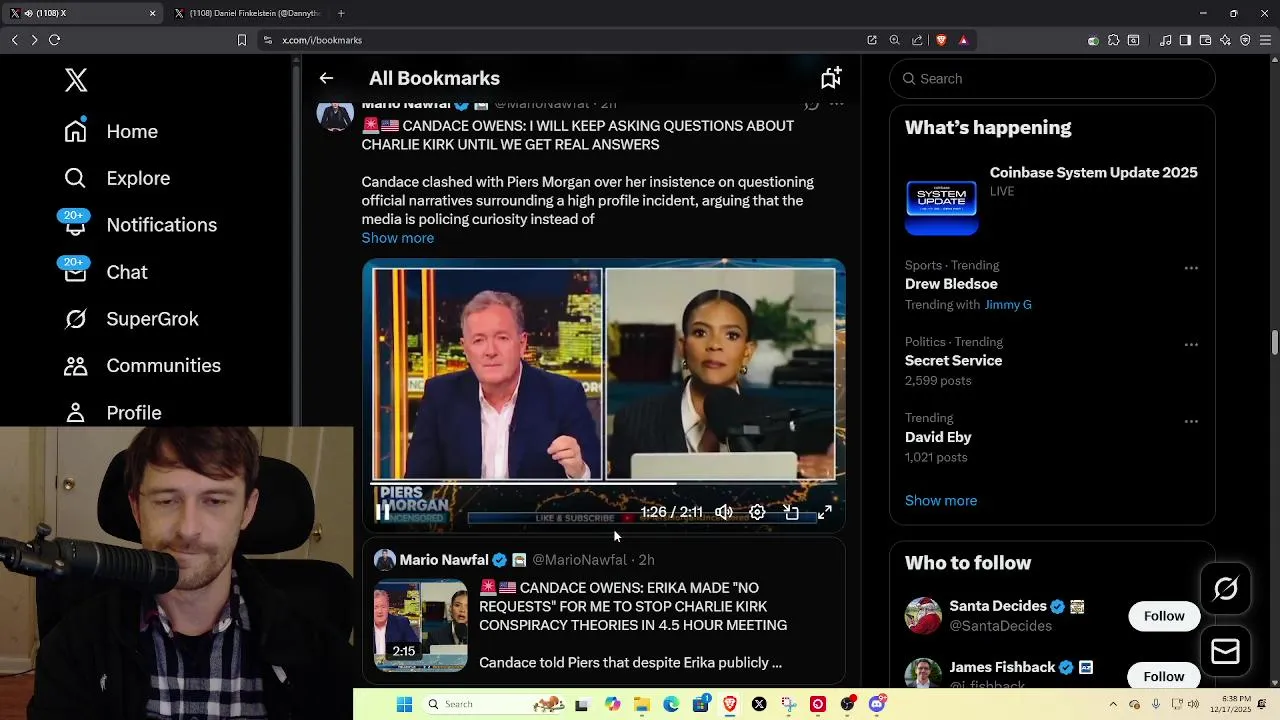This screenshot has width=1280, height=720.
Task: Open Profile in the sidebar
Action: click(112, 412)
